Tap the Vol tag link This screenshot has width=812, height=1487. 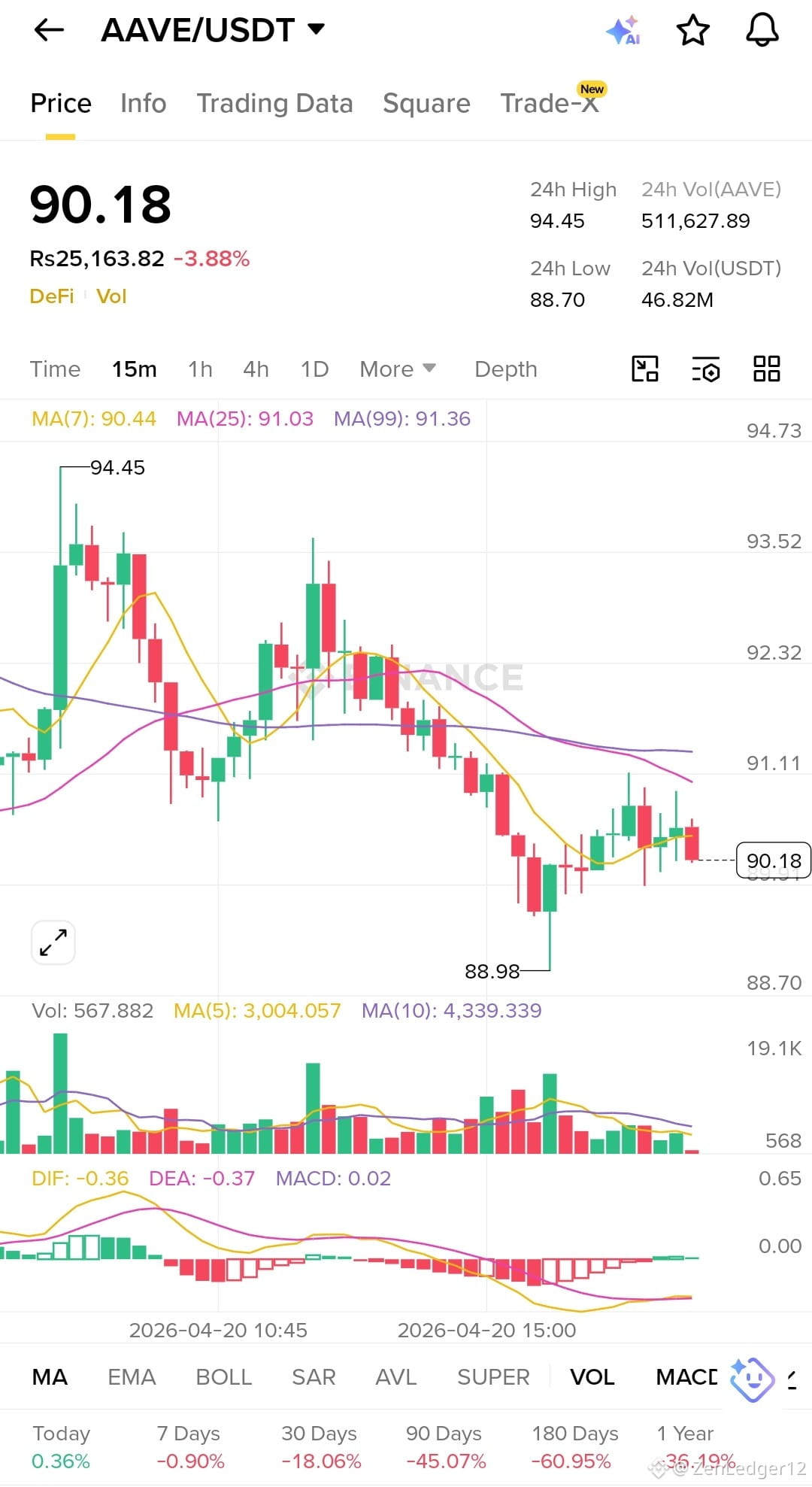pos(111,296)
